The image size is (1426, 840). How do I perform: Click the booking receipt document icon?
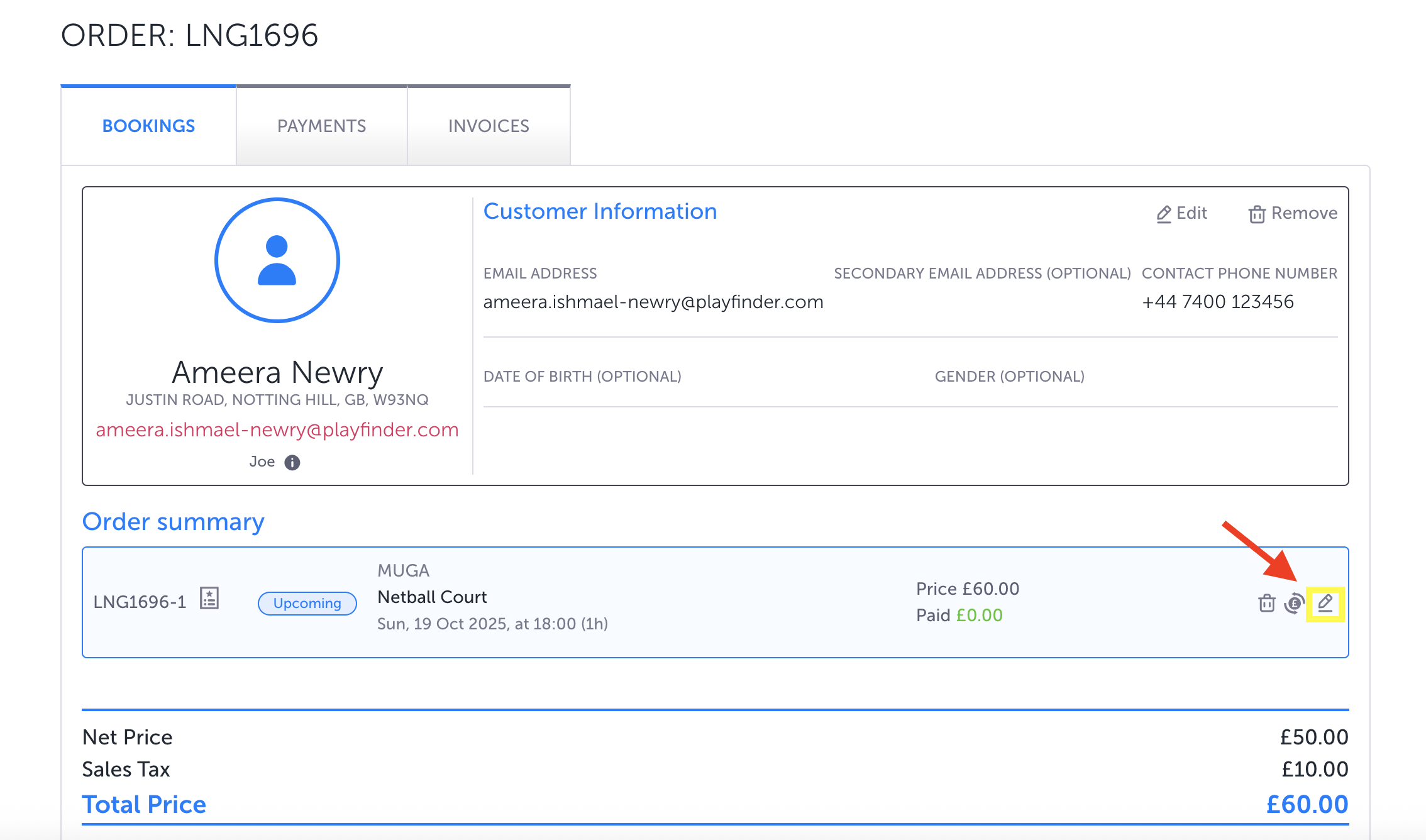209,598
